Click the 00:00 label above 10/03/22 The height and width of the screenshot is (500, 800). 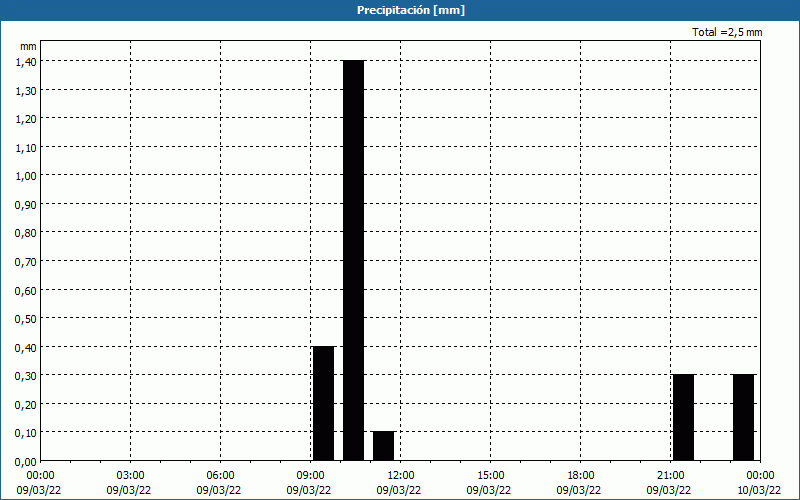(x=760, y=476)
